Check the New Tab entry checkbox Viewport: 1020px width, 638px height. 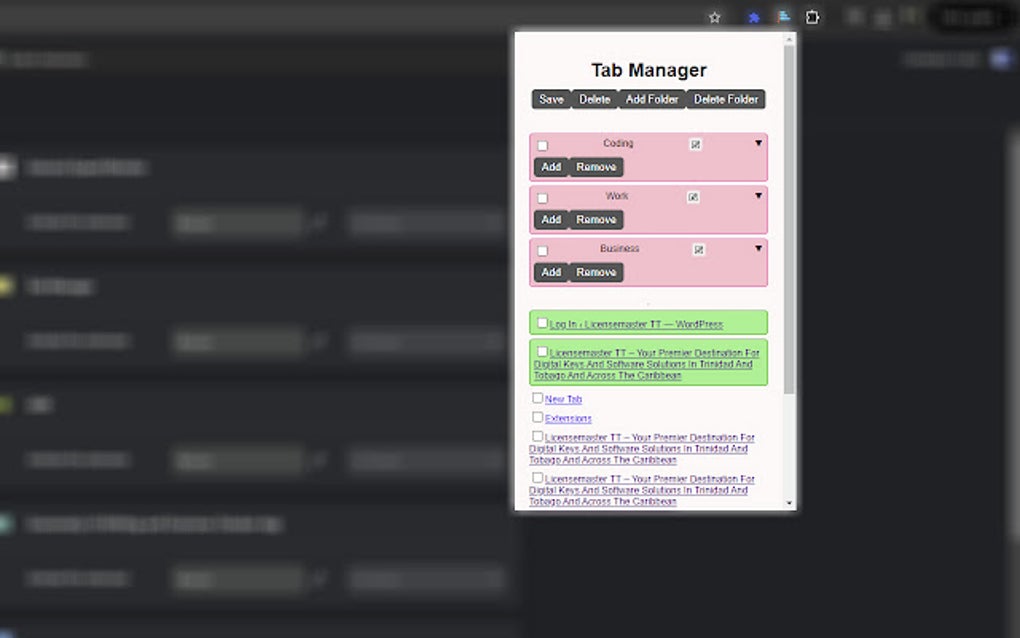pyautogui.click(x=537, y=398)
